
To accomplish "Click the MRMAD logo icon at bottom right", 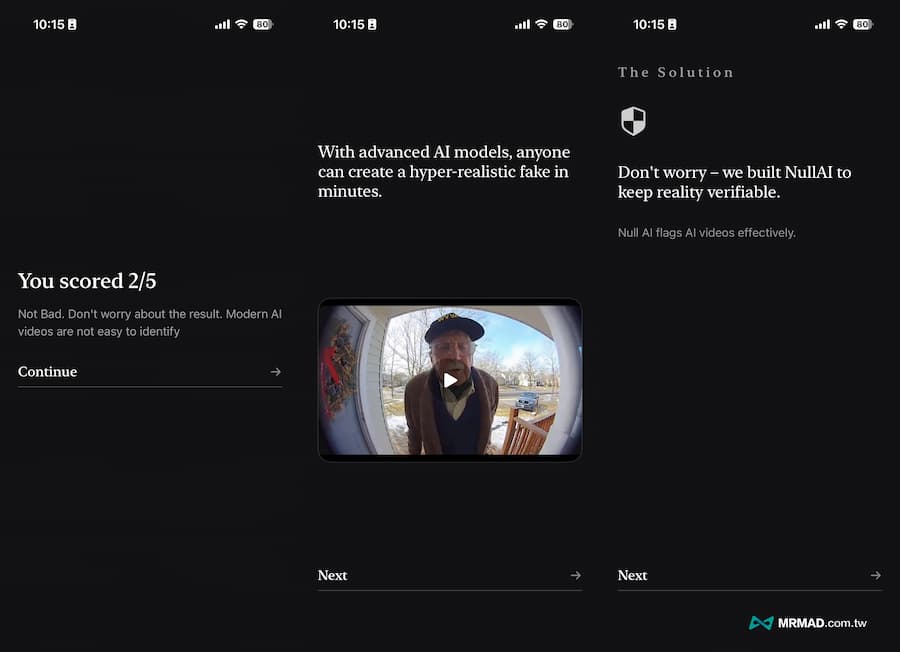I will coord(762,622).
